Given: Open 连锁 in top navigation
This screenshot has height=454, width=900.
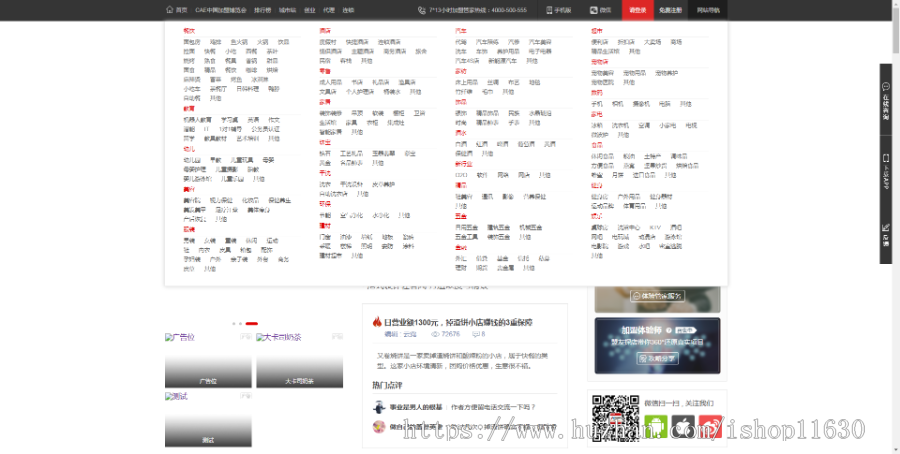Looking at the screenshot, I should [x=348, y=10].
